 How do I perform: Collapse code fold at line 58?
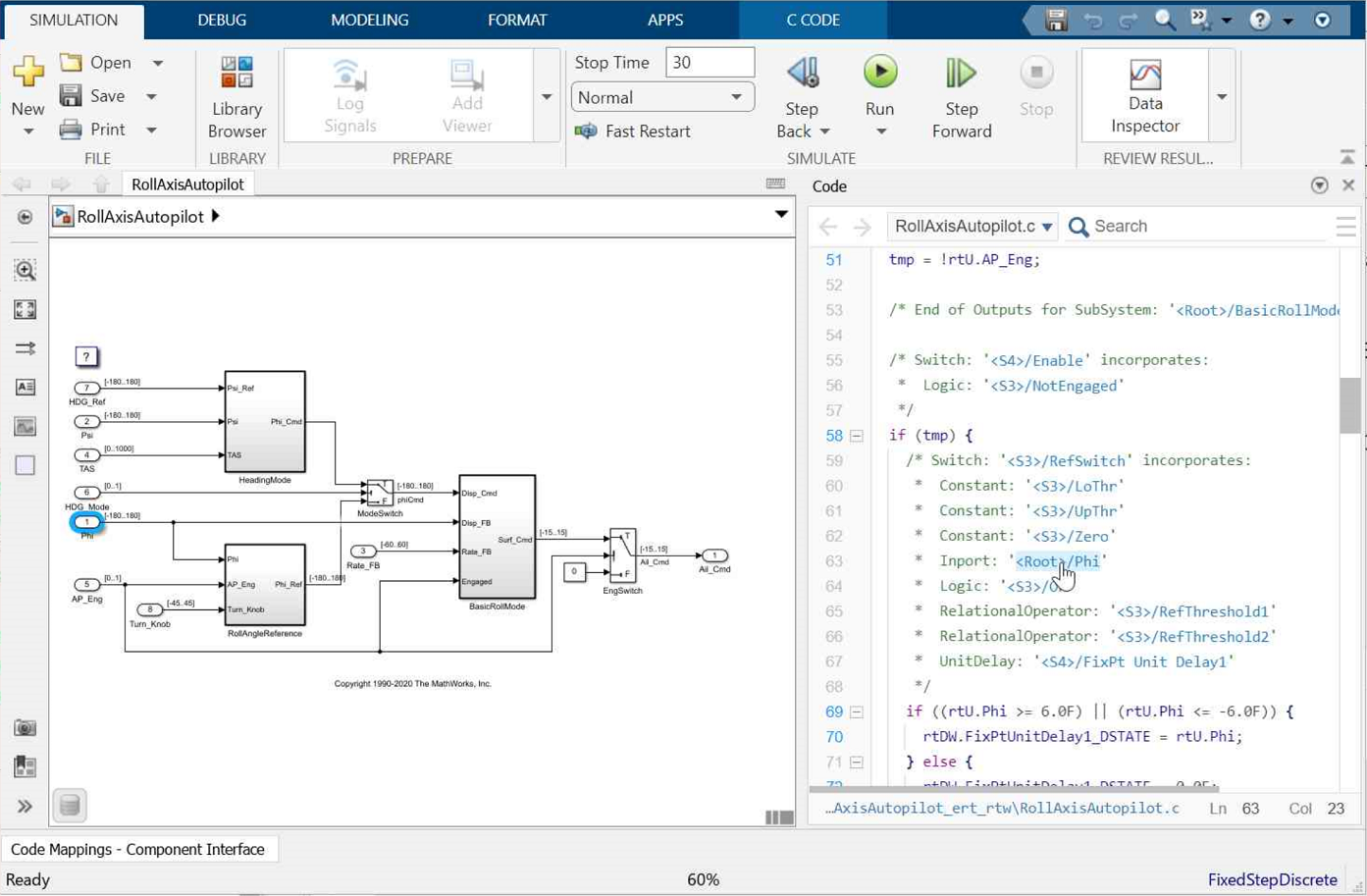point(857,436)
